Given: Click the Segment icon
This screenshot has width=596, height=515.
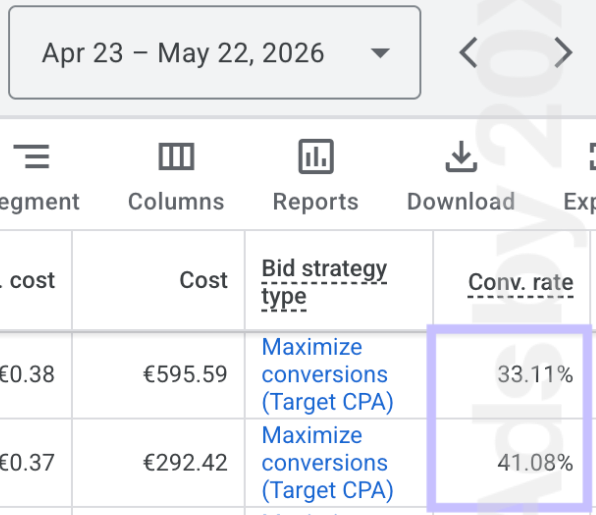Looking at the screenshot, I should click(32, 156).
